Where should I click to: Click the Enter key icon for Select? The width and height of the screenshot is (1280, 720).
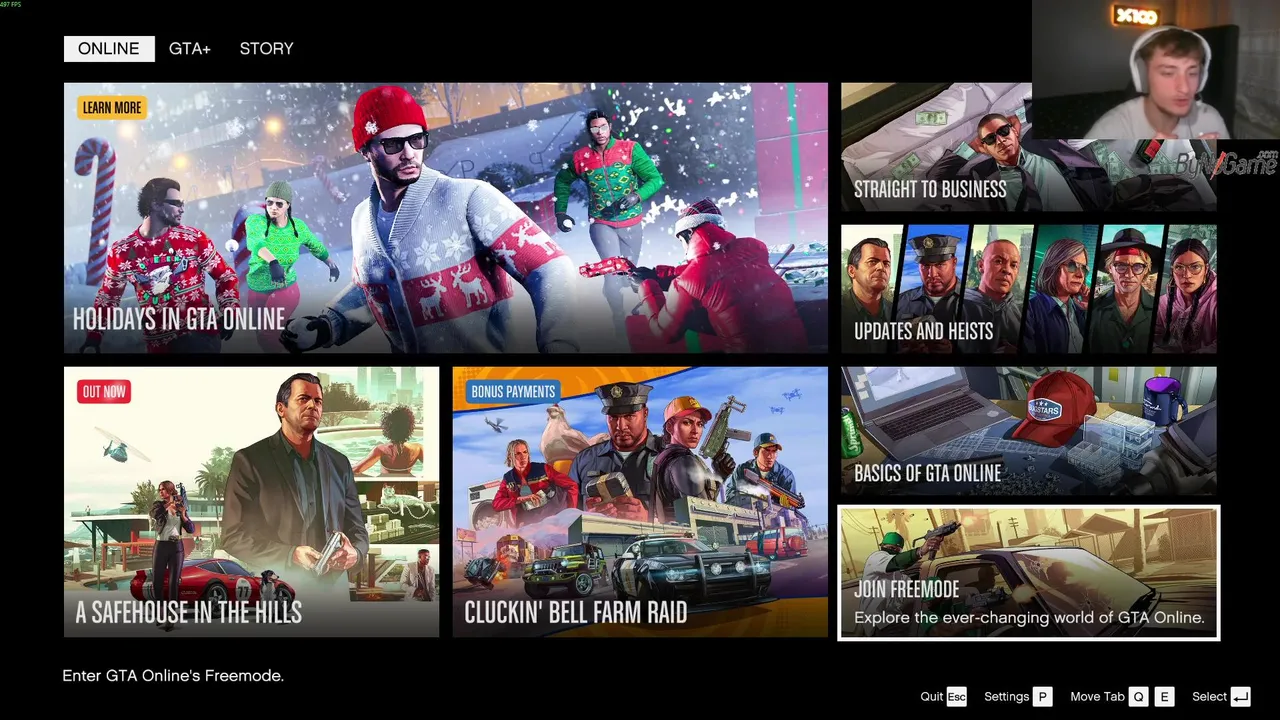[1240, 697]
